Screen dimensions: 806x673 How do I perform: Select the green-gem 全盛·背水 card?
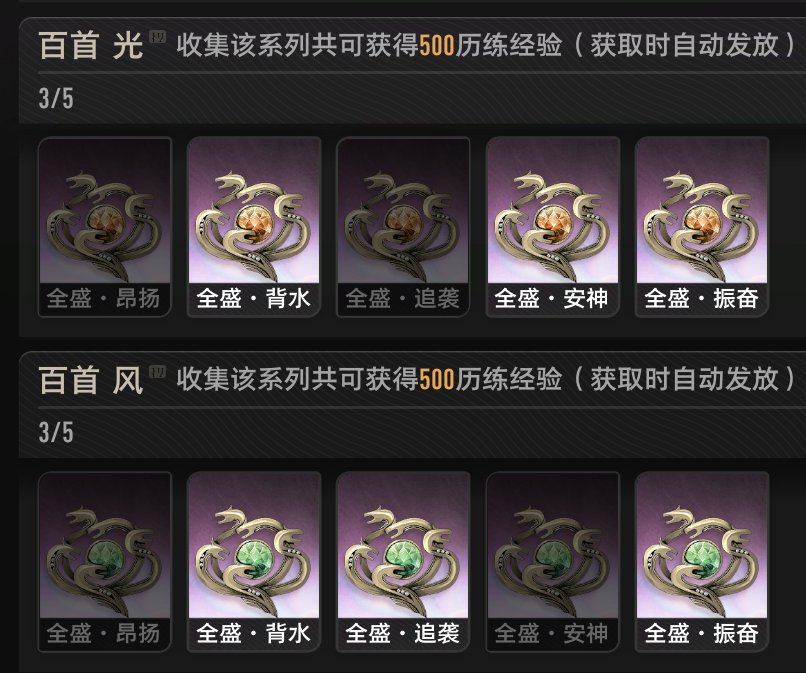click(x=254, y=561)
